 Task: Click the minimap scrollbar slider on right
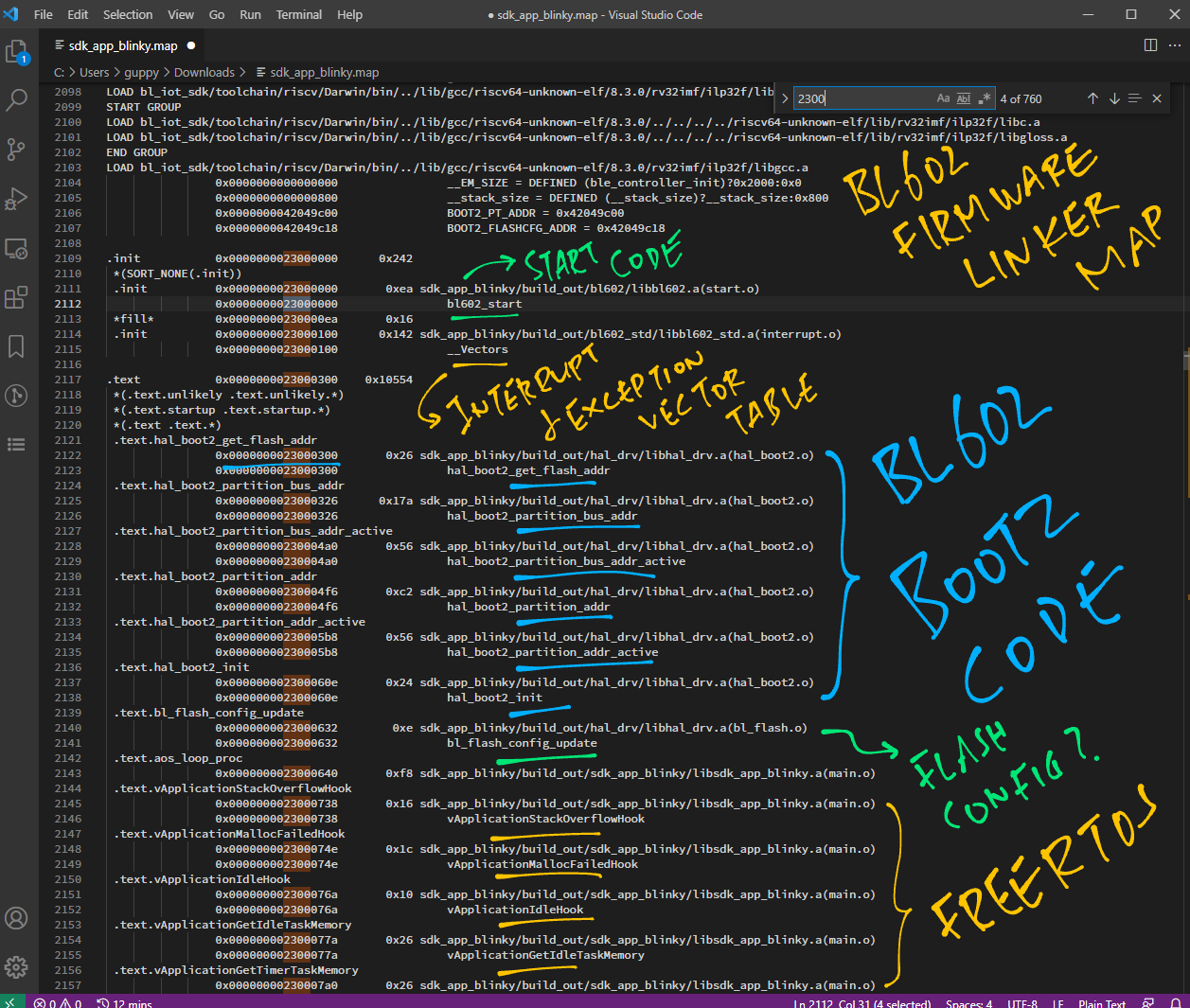pyautogui.click(x=1184, y=360)
